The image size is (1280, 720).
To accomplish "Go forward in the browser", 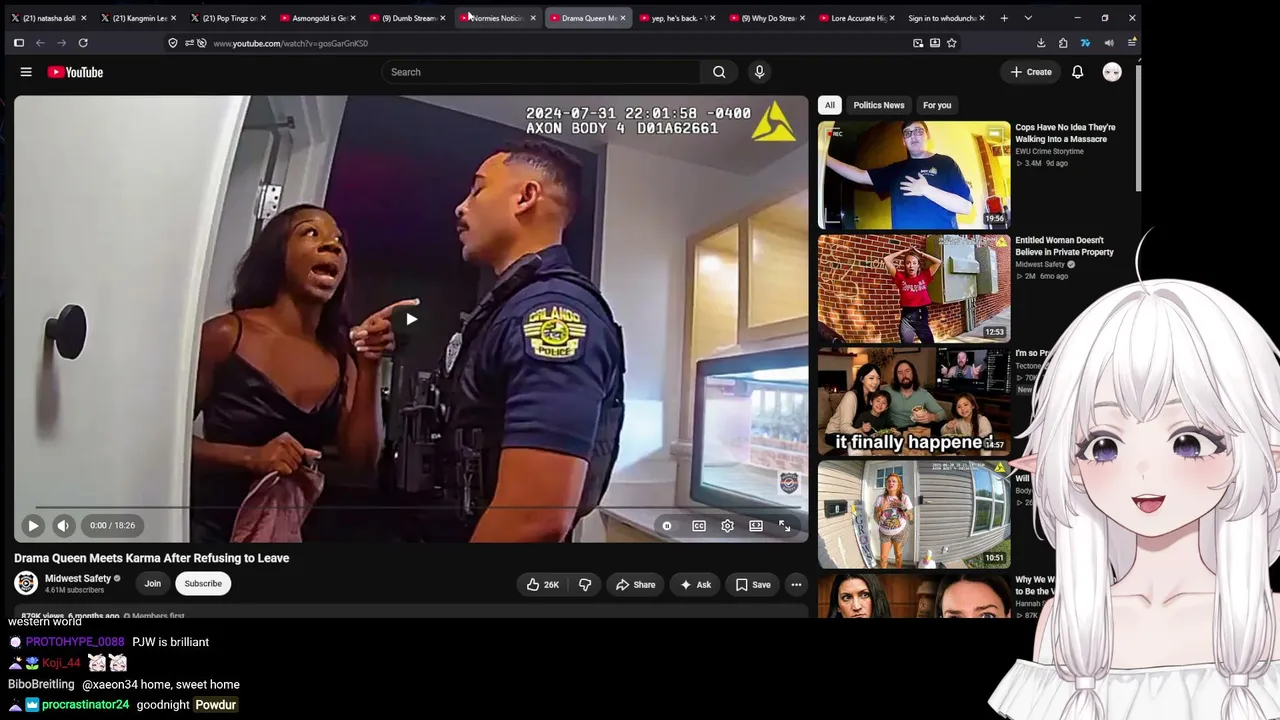I will pos(61,43).
